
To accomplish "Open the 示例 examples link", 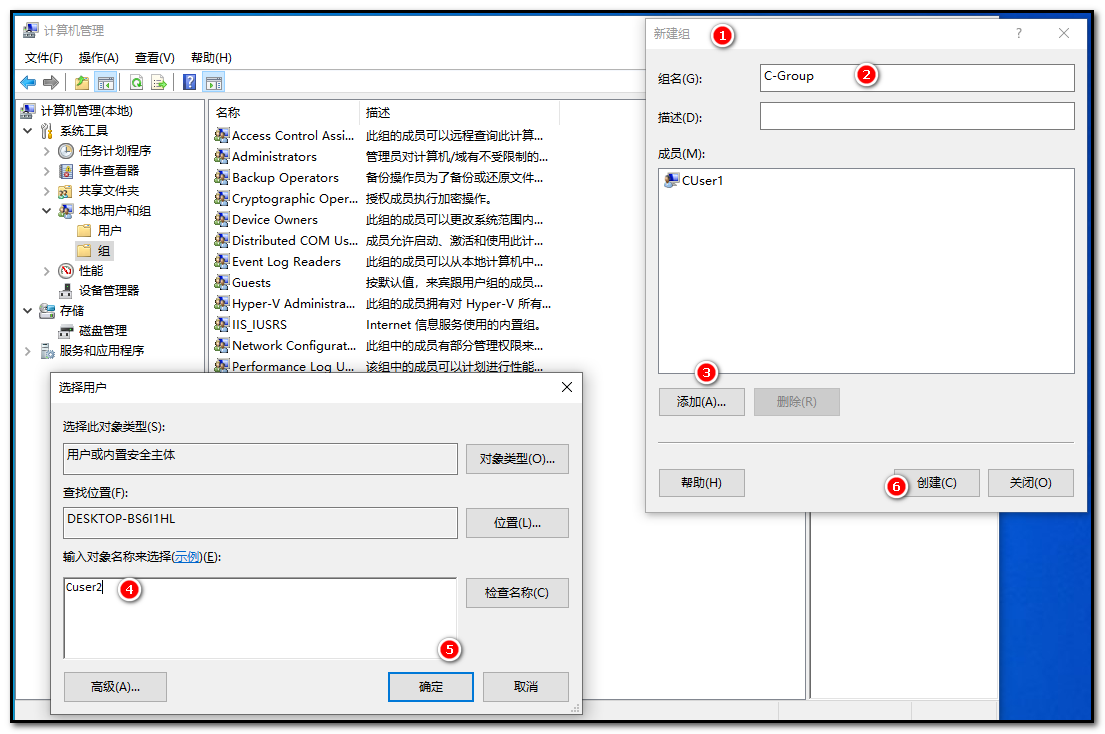I will [x=186, y=557].
